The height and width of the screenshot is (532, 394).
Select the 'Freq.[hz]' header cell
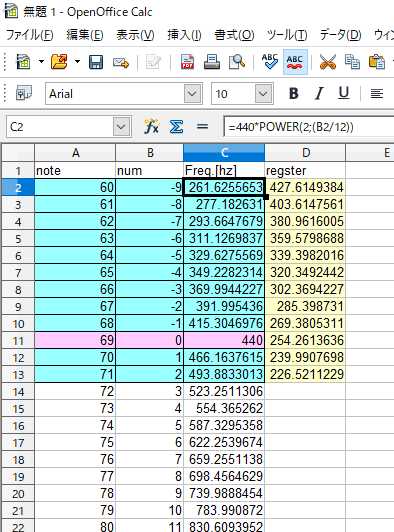(x=224, y=170)
